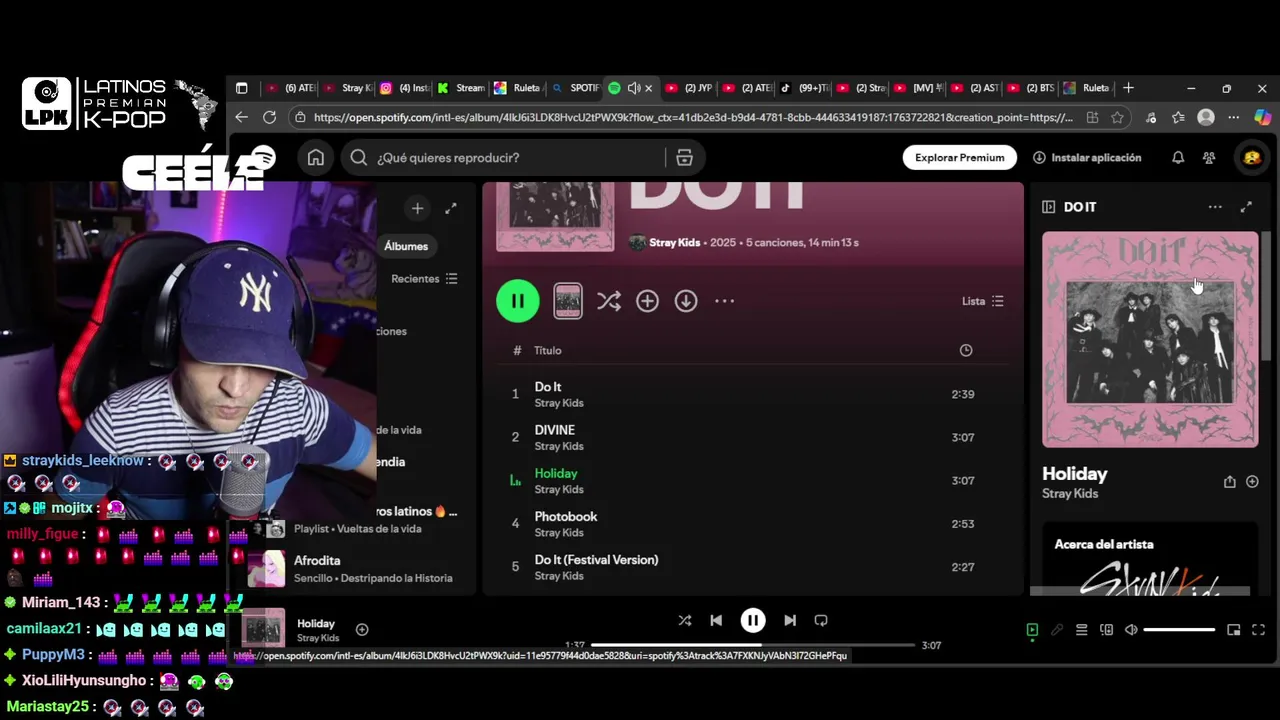Screen dimensions: 1280x720
Task: Add Holiday to liked songs in the side panel
Action: tap(1252, 481)
